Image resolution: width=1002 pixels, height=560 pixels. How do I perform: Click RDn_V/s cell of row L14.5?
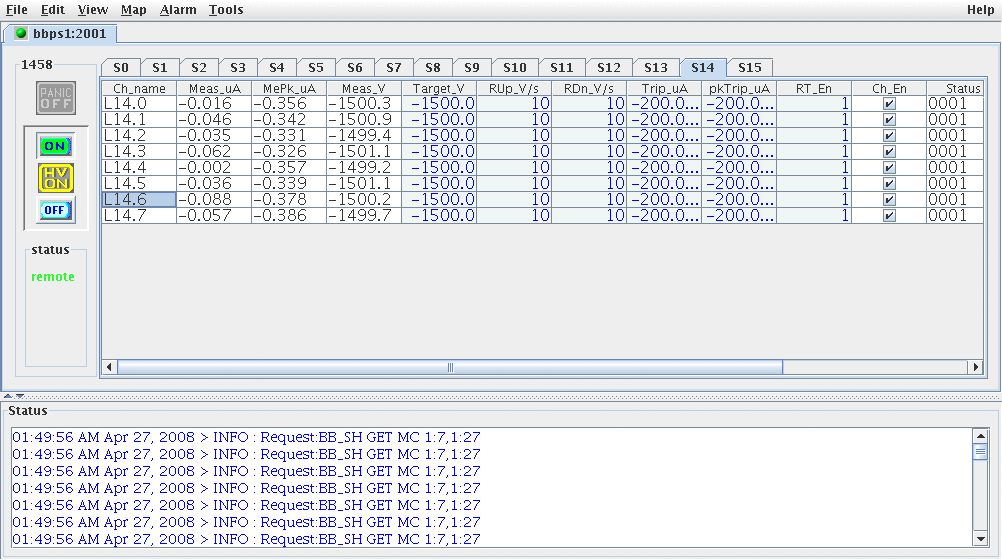point(589,183)
